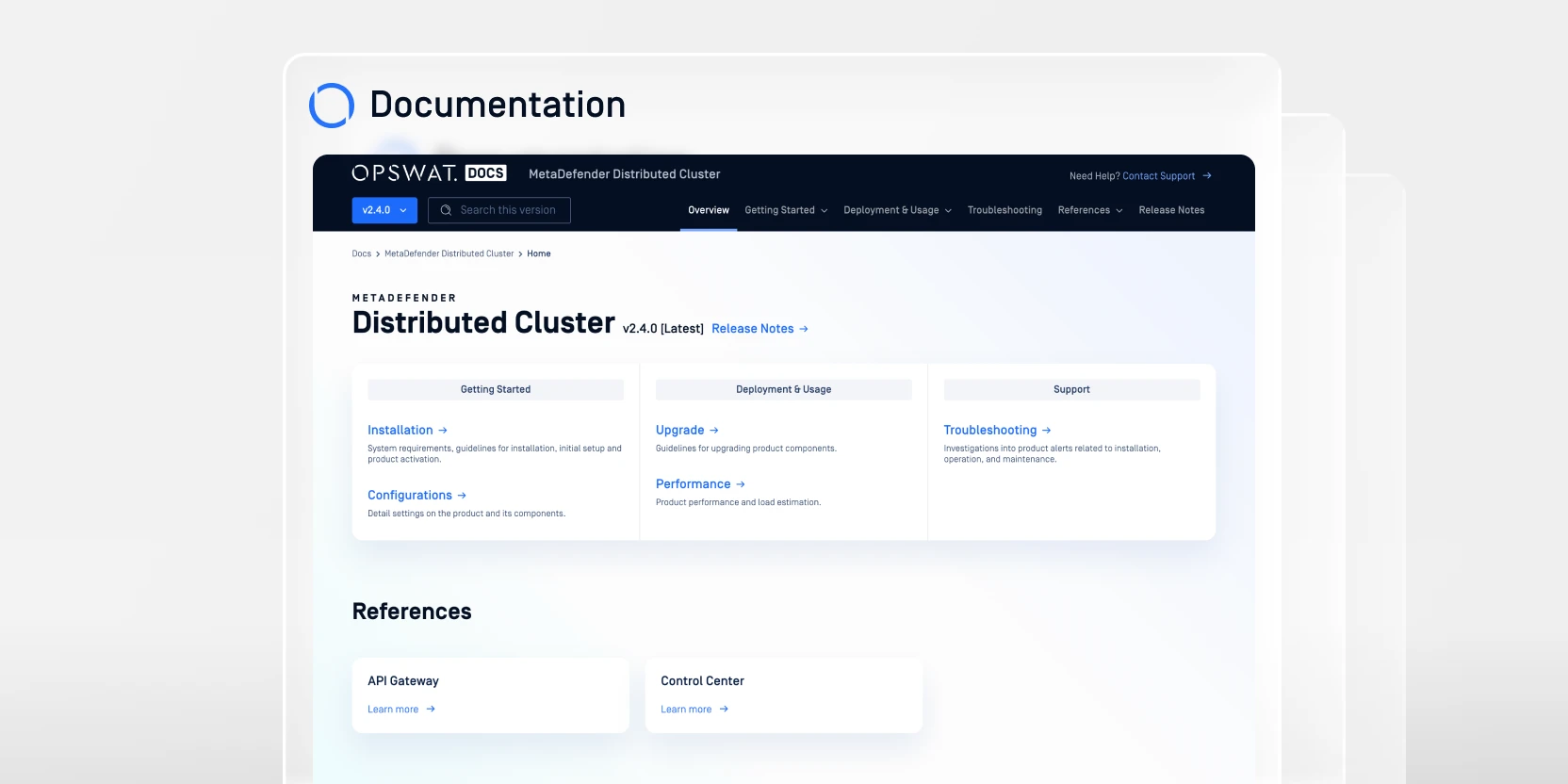This screenshot has width=1568, height=784.
Task: Select the Overview tab
Action: click(x=709, y=210)
